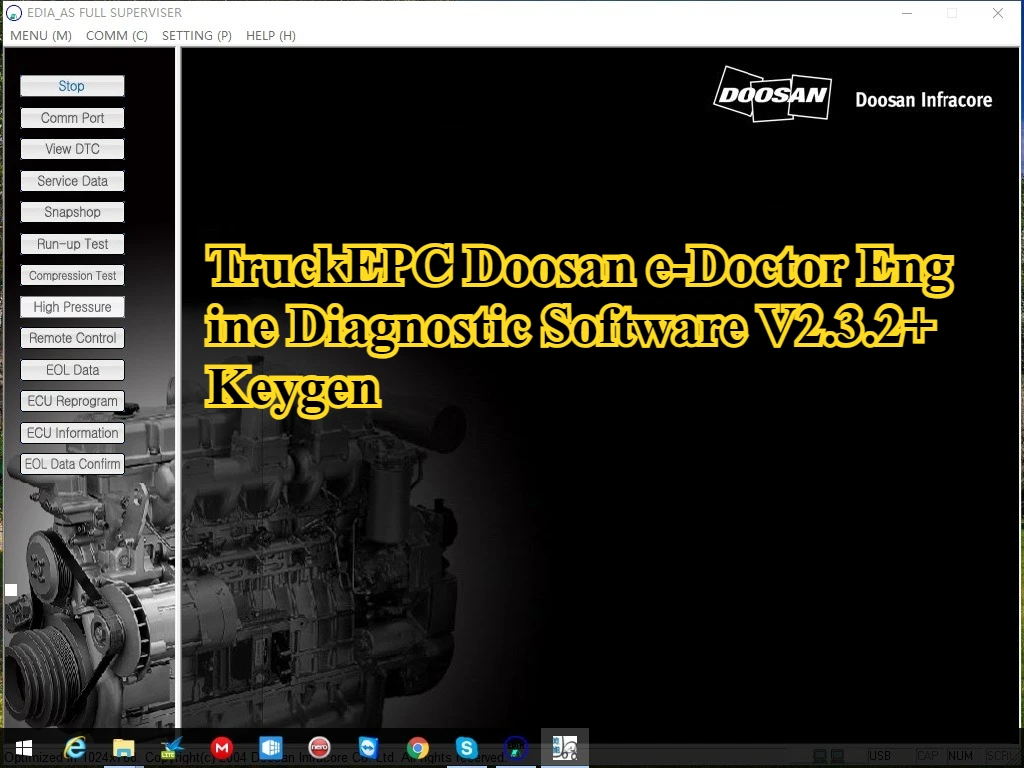Open the SETTING (P) menu

point(197,35)
